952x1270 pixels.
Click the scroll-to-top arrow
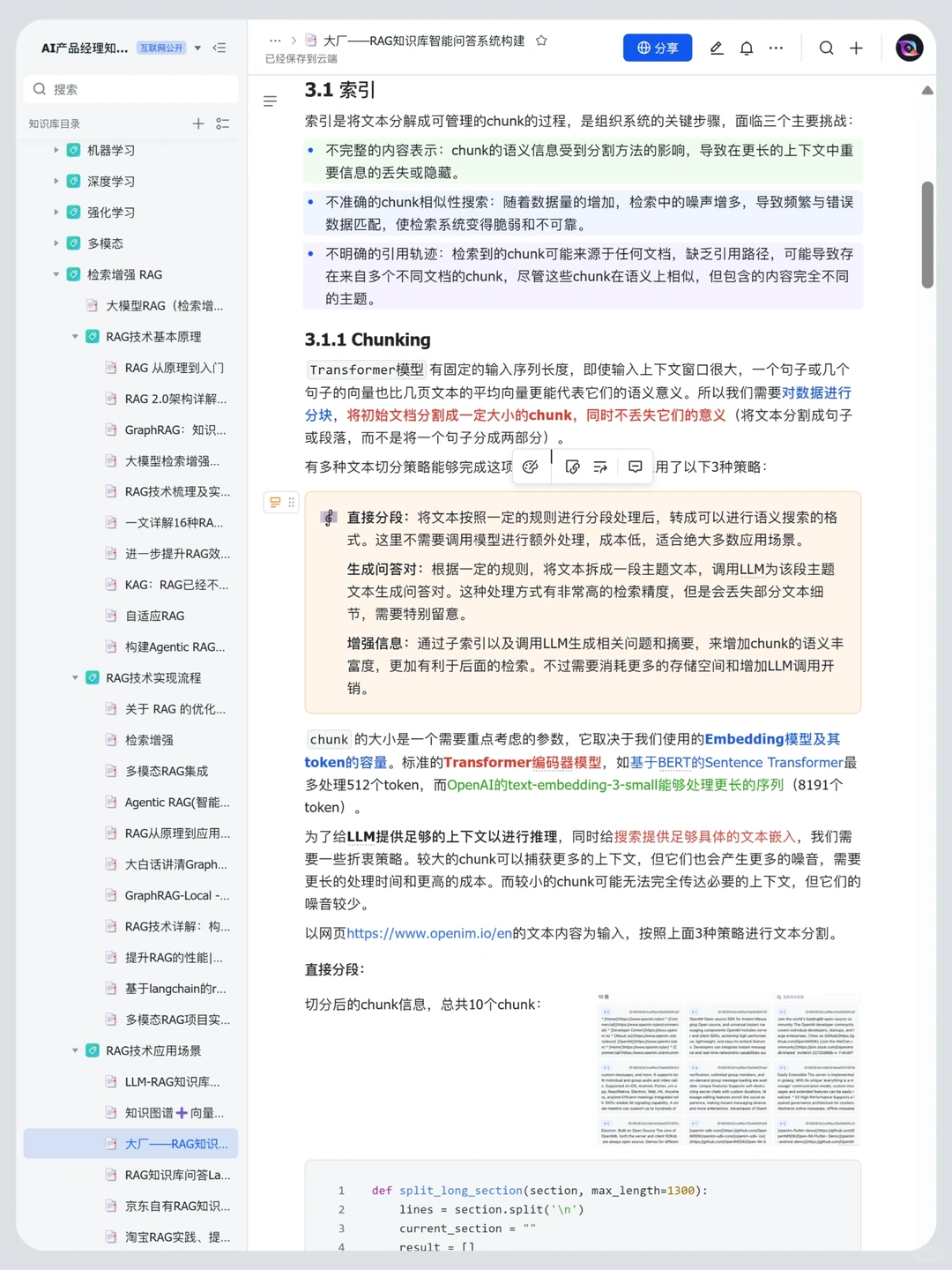(927, 90)
